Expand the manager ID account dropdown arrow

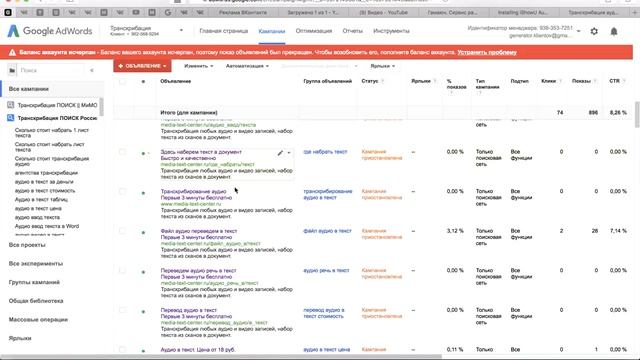pos(578,31)
